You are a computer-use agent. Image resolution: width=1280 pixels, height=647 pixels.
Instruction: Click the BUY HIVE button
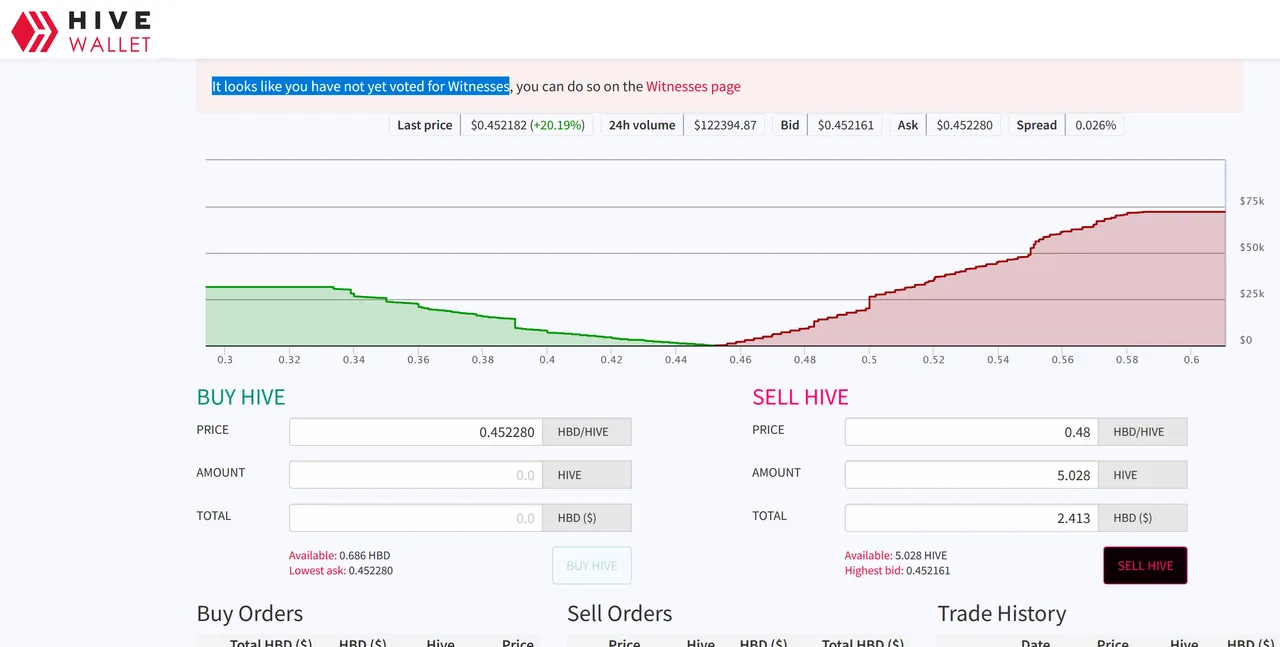tap(592, 565)
